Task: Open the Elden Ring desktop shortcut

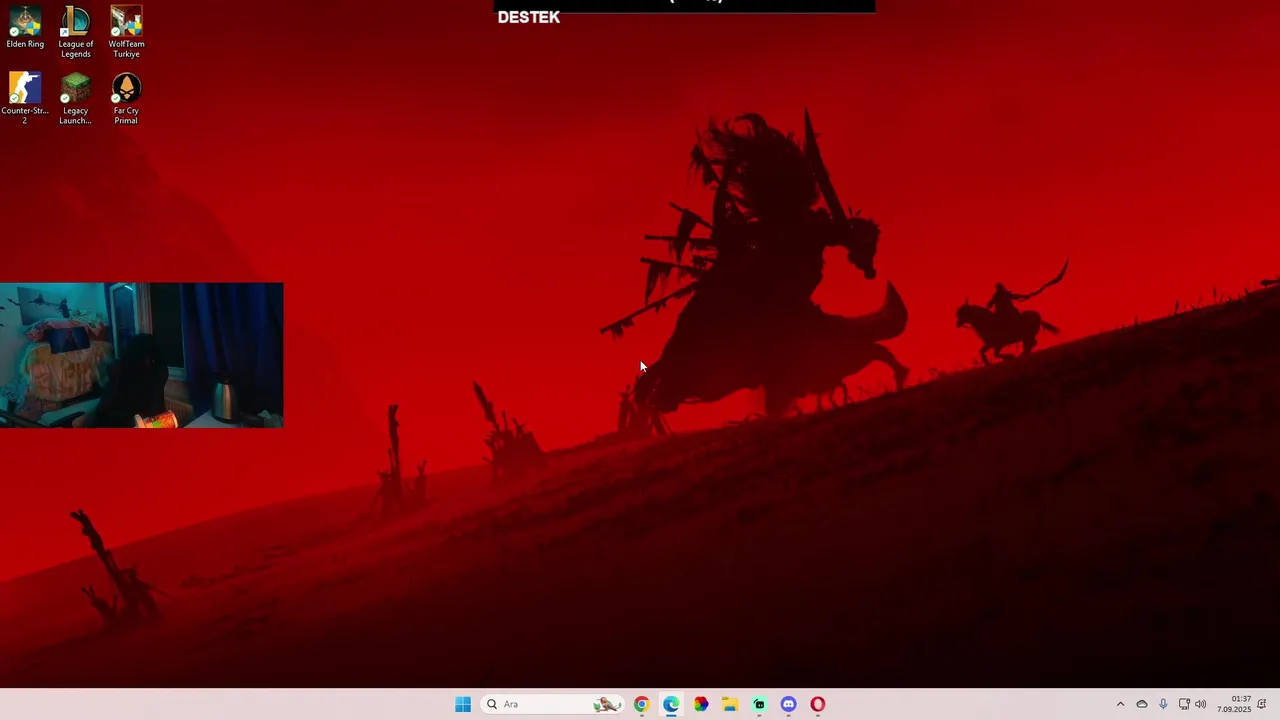Action: tap(25, 28)
